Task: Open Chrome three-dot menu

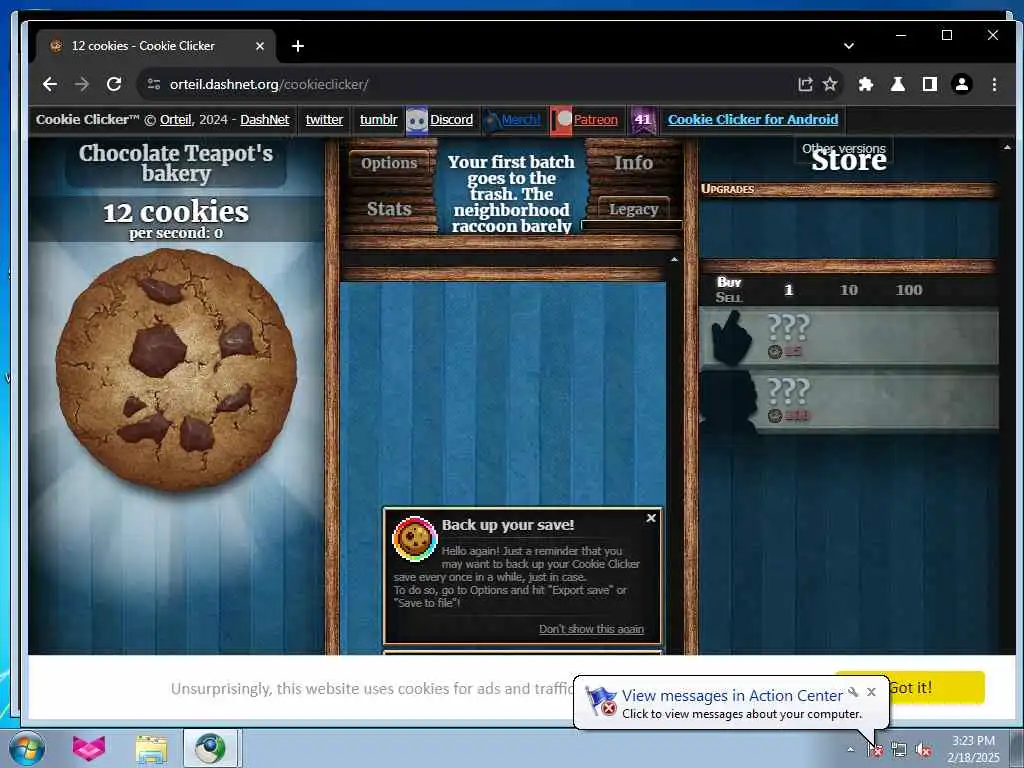Action: click(x=994, y=84)
